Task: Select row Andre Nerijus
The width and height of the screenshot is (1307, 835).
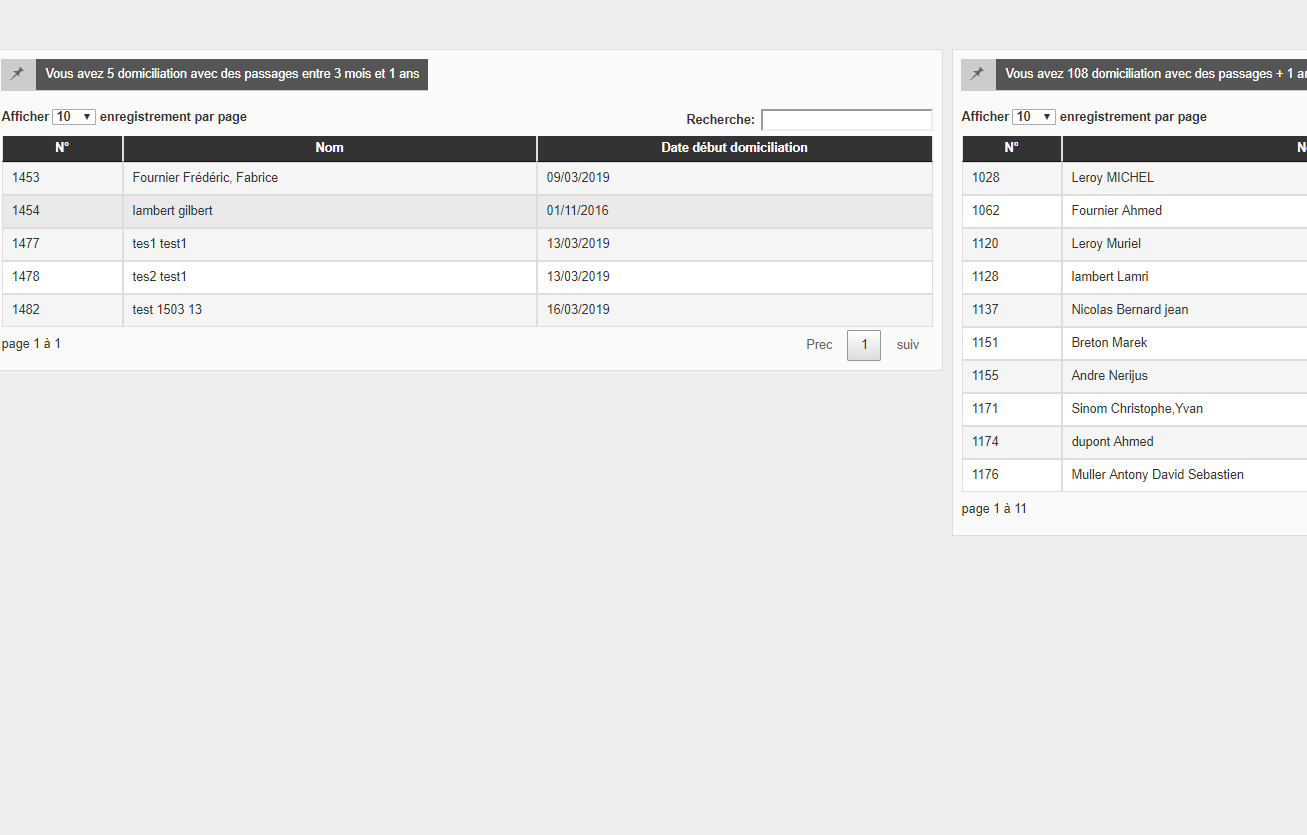Action: pos(1134,376)
